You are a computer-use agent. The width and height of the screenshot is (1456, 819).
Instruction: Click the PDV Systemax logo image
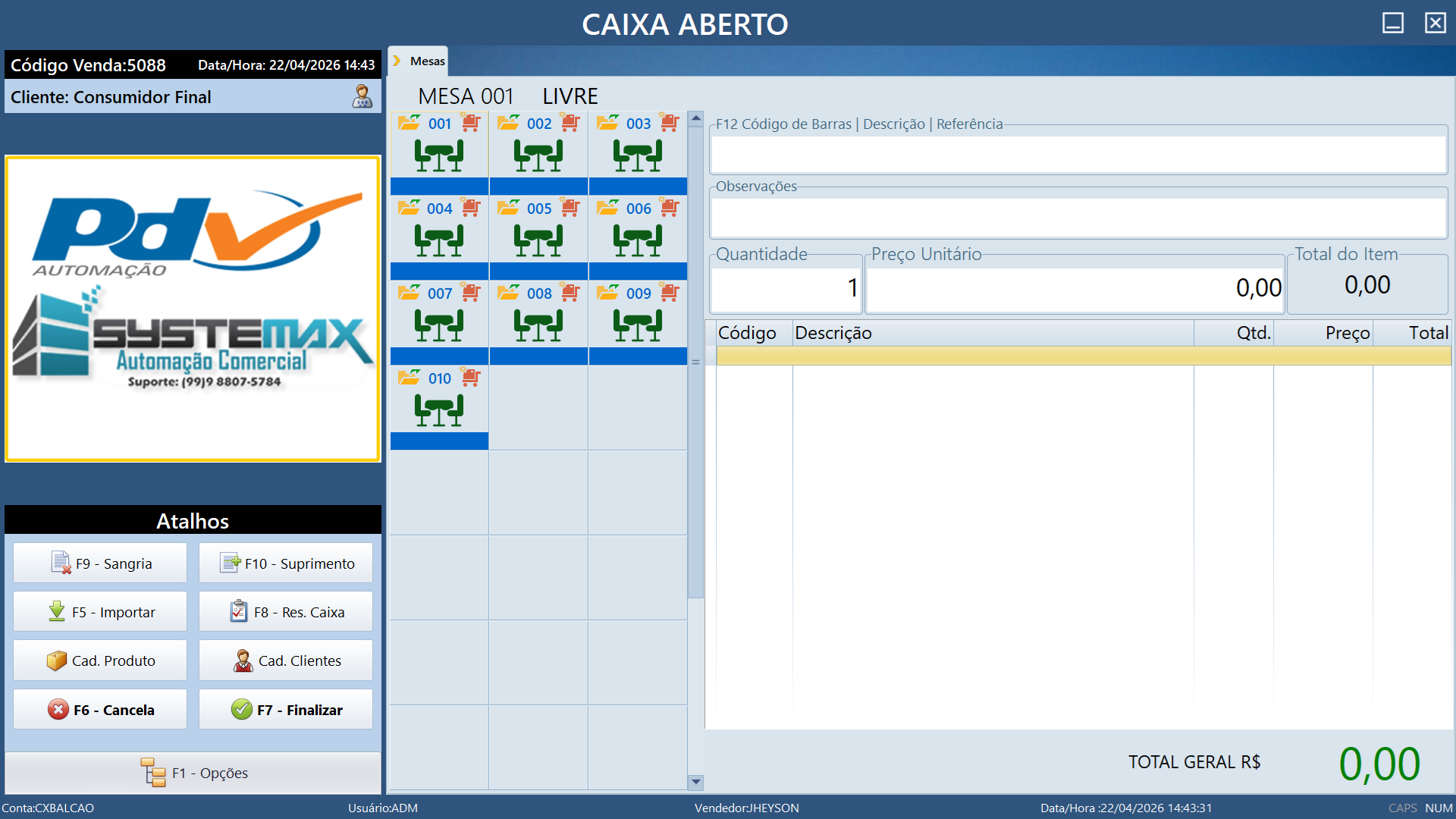click(x=193, y=309)
